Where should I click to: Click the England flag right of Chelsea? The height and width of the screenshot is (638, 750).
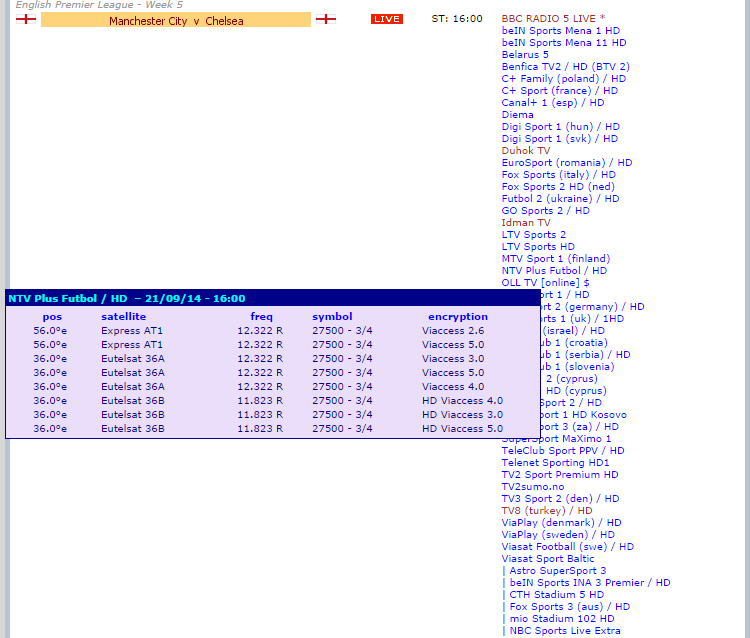tap(326, 19)
